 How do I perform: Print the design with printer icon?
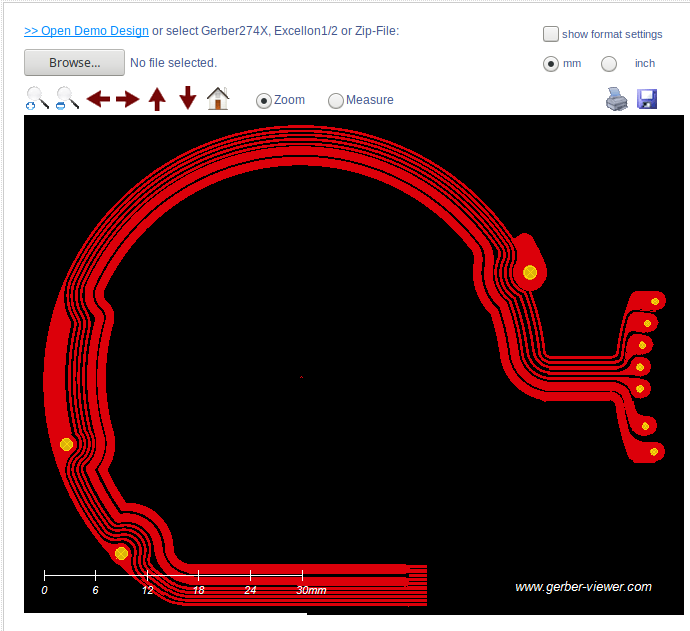[617, 99]
